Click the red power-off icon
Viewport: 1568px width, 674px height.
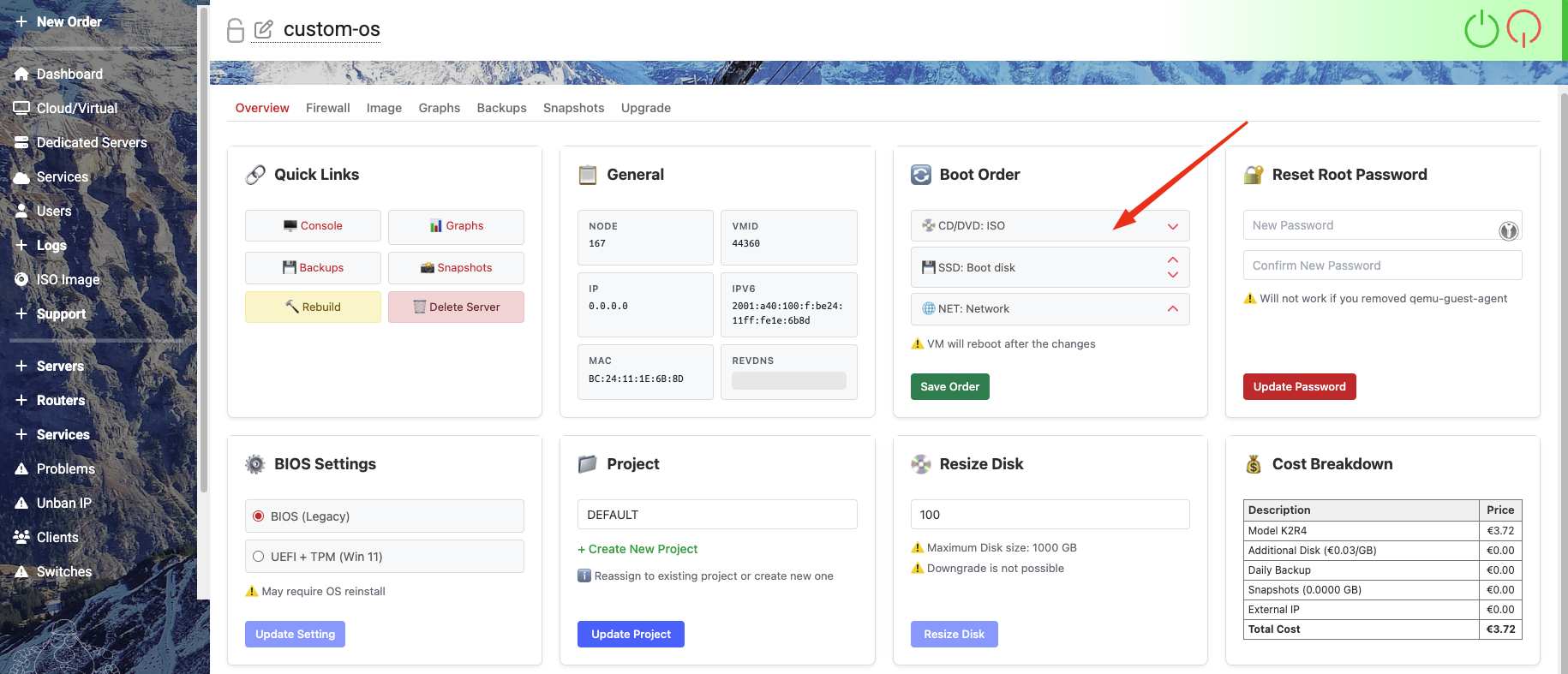click(x=1523, y=28)
